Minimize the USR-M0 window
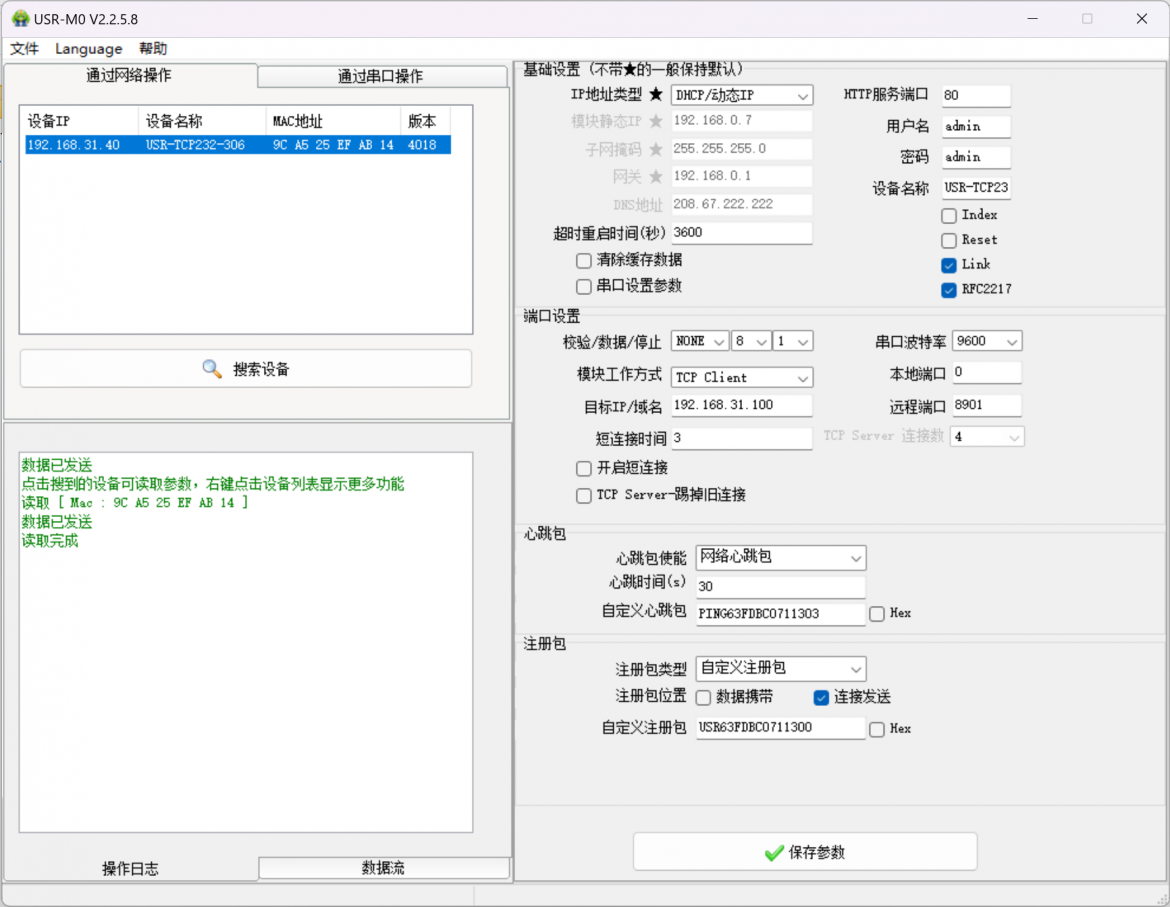Screen dimensions: 1170x907 click(1033, 19)
